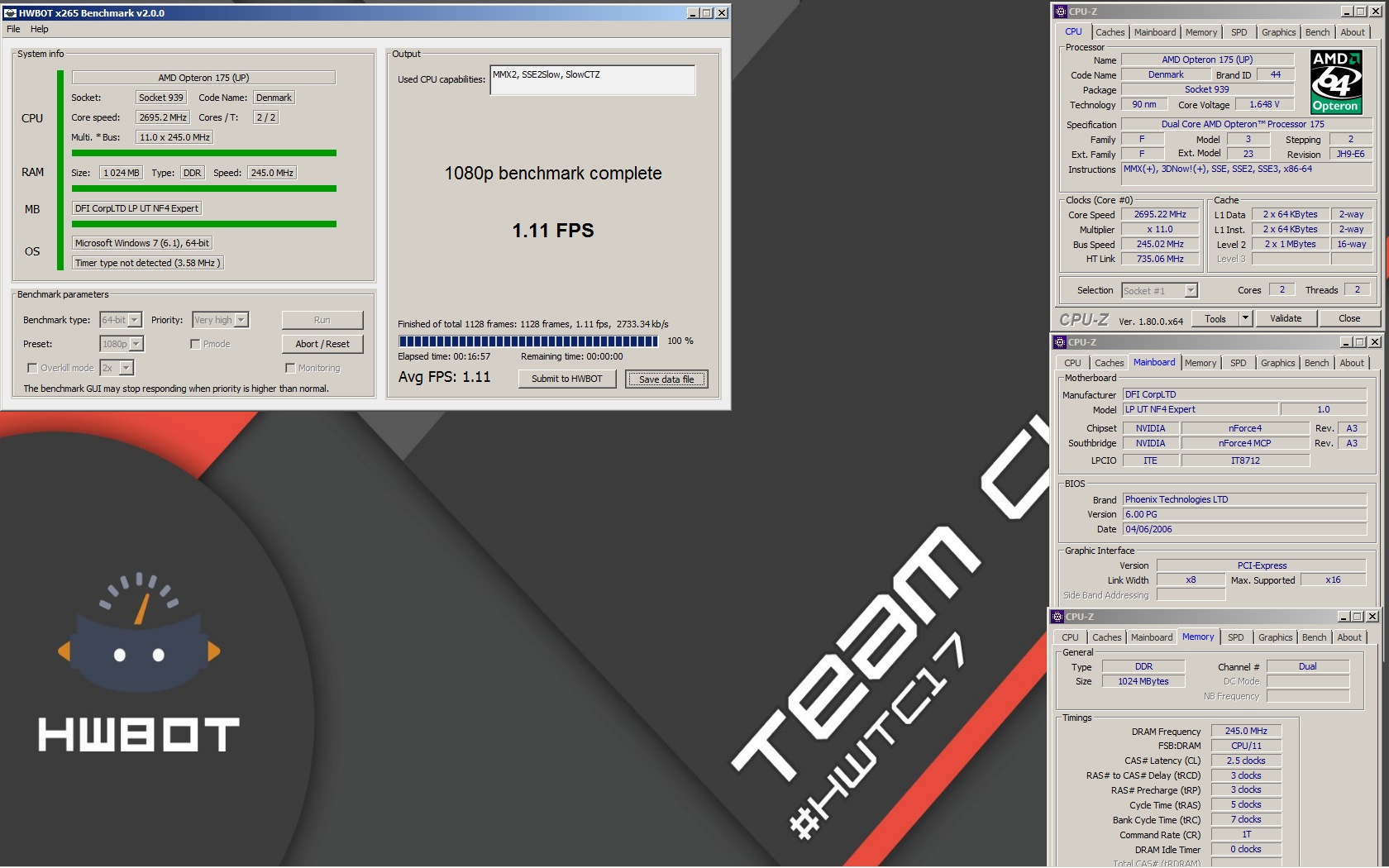This screenshot has width=1389, height=868.
Task: Click the CPU-Z icon in Mainboard window title
Action: [x=1059, y=342]
